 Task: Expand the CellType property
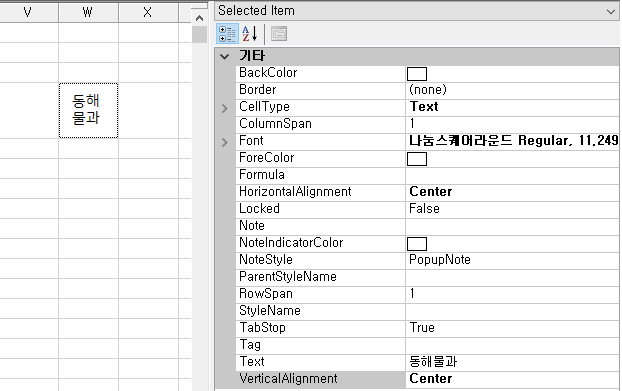pos(225,108)
